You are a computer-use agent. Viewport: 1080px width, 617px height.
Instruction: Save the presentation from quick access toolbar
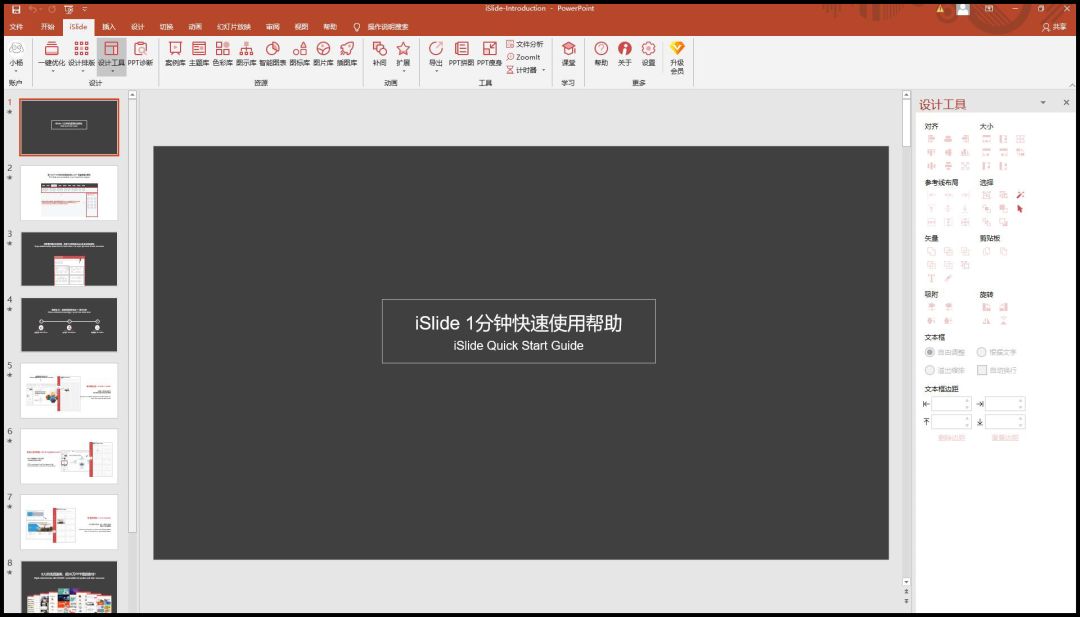tap(17, 9)
